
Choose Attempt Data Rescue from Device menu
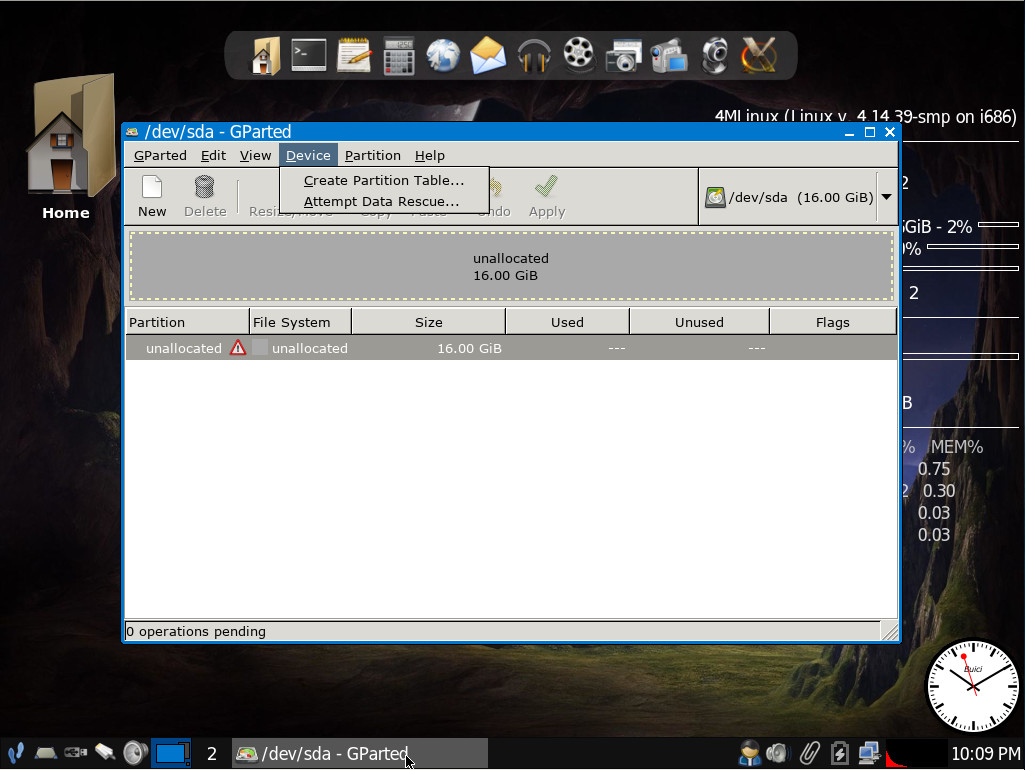381,201
